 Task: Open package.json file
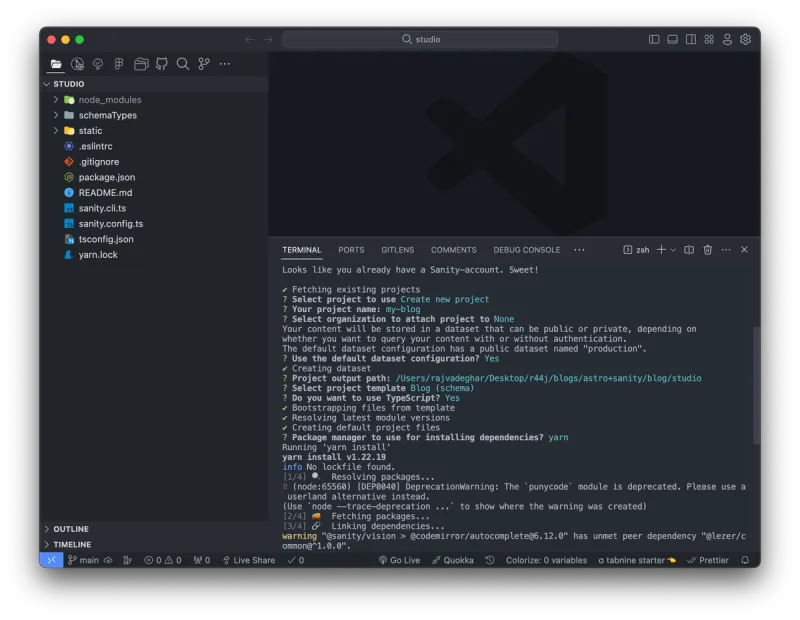click(156, 177)
